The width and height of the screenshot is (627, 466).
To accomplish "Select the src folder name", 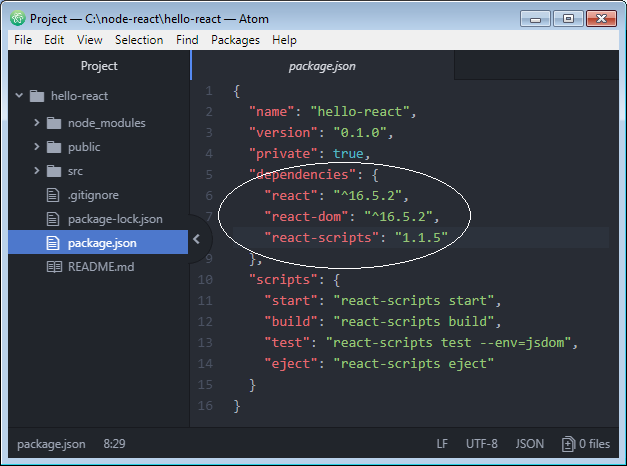I will pyautogui.click(x=75, y=171).
